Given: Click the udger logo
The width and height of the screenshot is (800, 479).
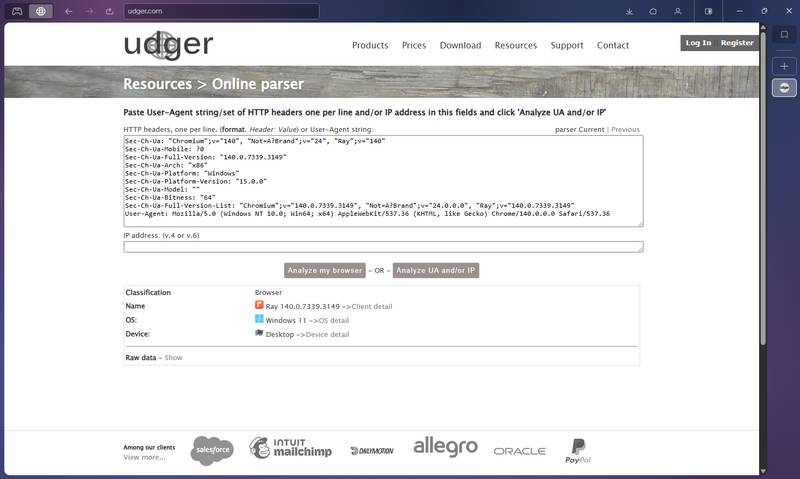Looking at the screenshot, I should [x=168, y=45].
